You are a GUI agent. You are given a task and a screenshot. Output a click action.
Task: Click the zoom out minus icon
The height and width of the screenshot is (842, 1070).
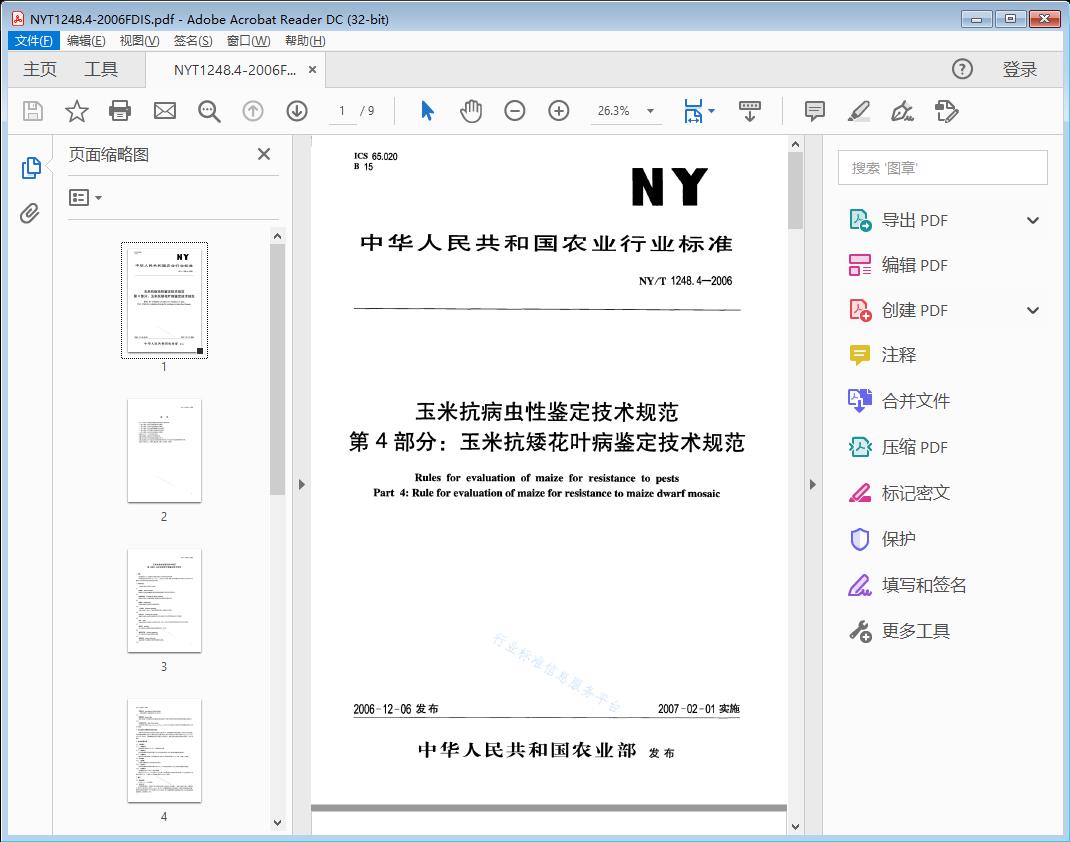[515, 111]
